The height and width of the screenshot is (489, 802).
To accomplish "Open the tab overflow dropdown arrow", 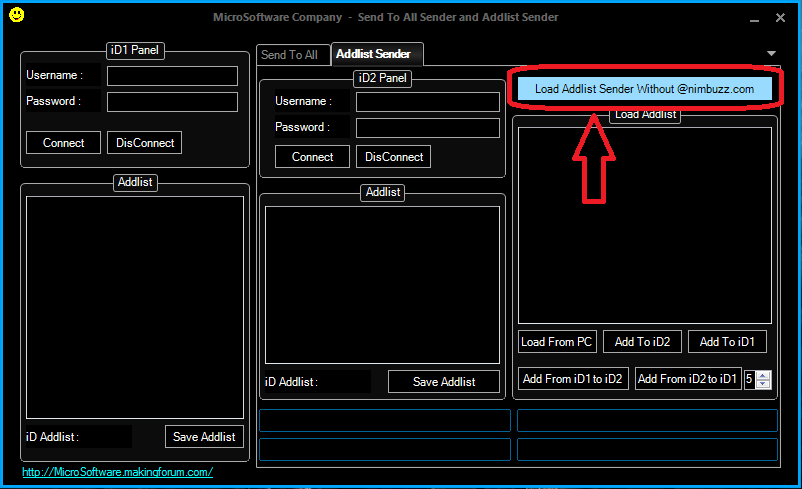I will (771, 53).
